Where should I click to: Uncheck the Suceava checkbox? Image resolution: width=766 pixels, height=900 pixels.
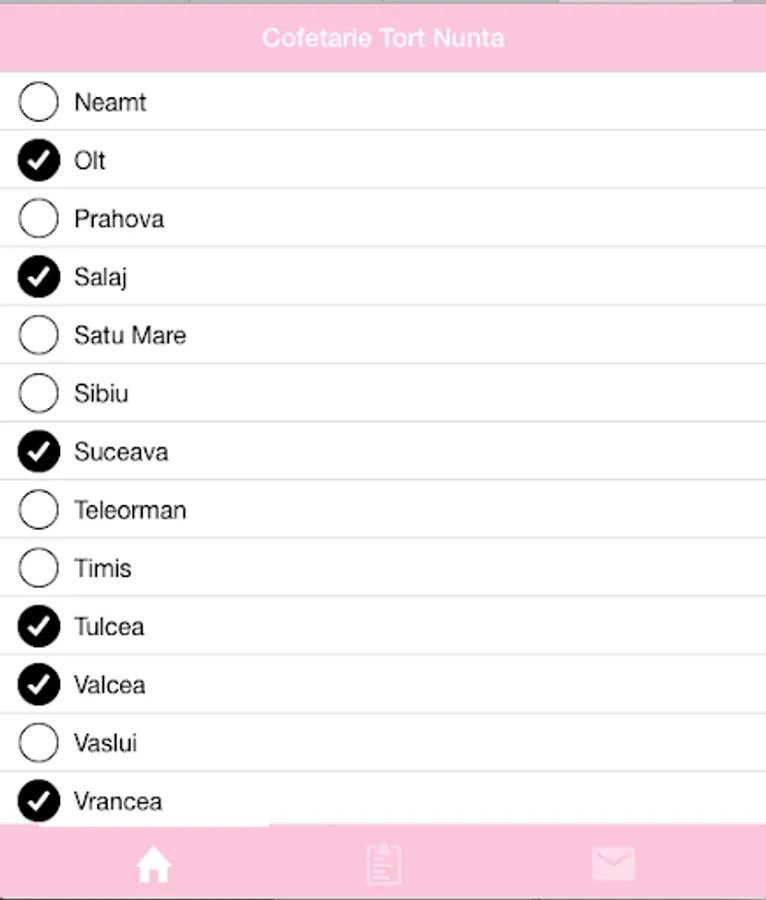click(x=39, y=452)
